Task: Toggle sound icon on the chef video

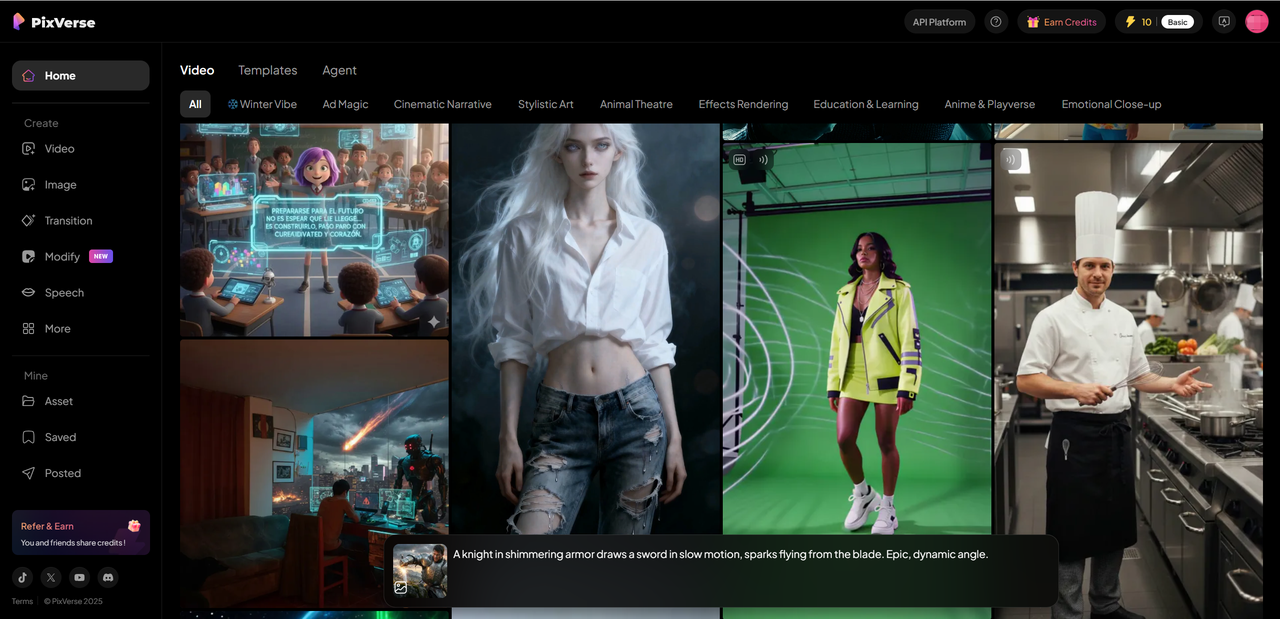Action: point(1011,159)
